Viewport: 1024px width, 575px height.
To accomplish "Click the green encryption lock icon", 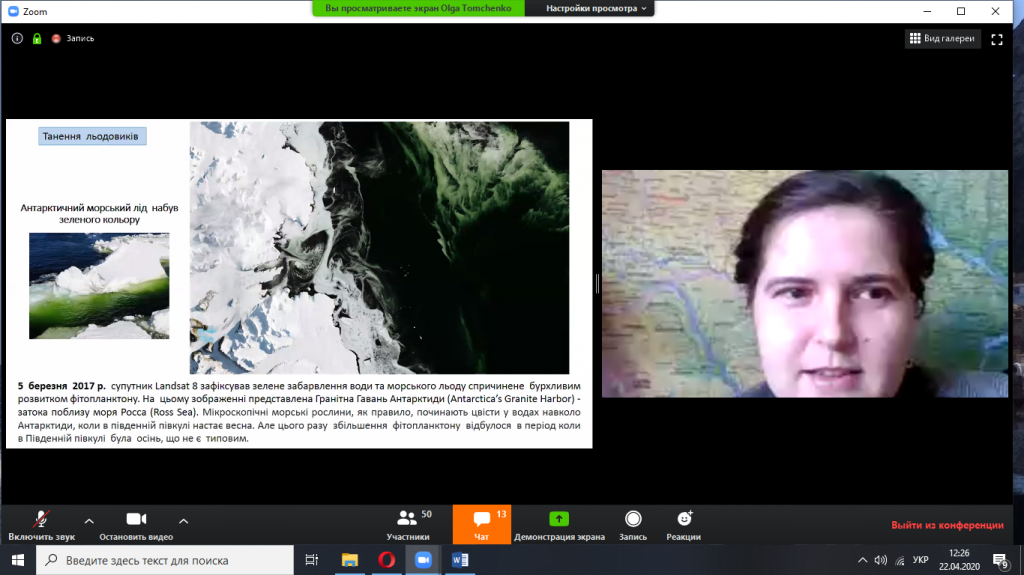I will click(37, 39).
